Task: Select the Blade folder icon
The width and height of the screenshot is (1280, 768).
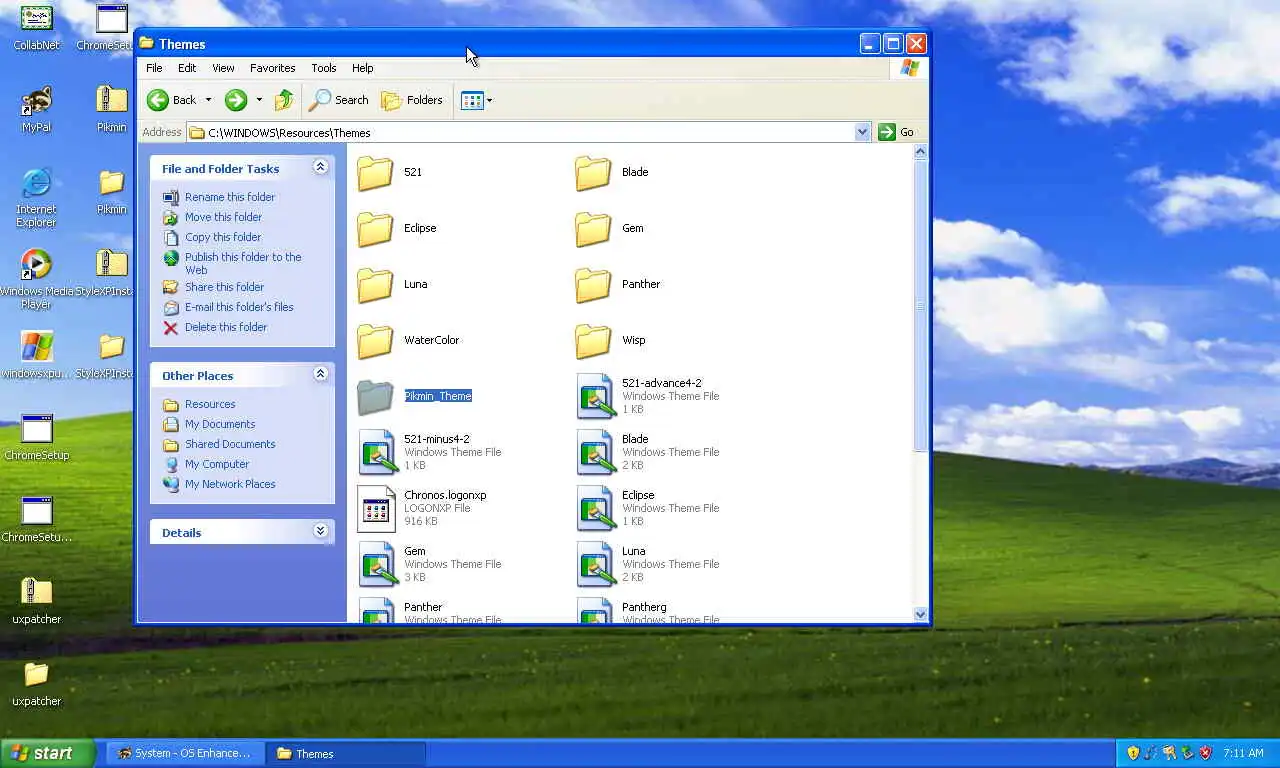Action: point(593,173)
